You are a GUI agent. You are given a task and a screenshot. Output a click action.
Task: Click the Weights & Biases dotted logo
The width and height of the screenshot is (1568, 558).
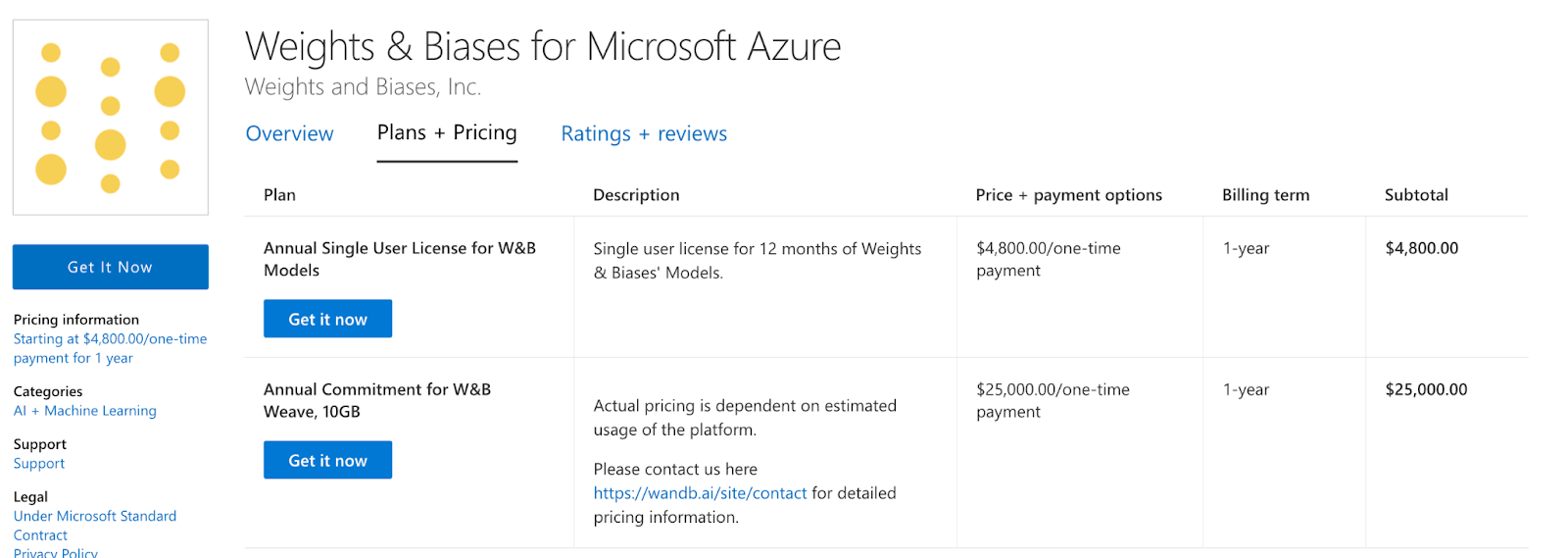(110, 117)
